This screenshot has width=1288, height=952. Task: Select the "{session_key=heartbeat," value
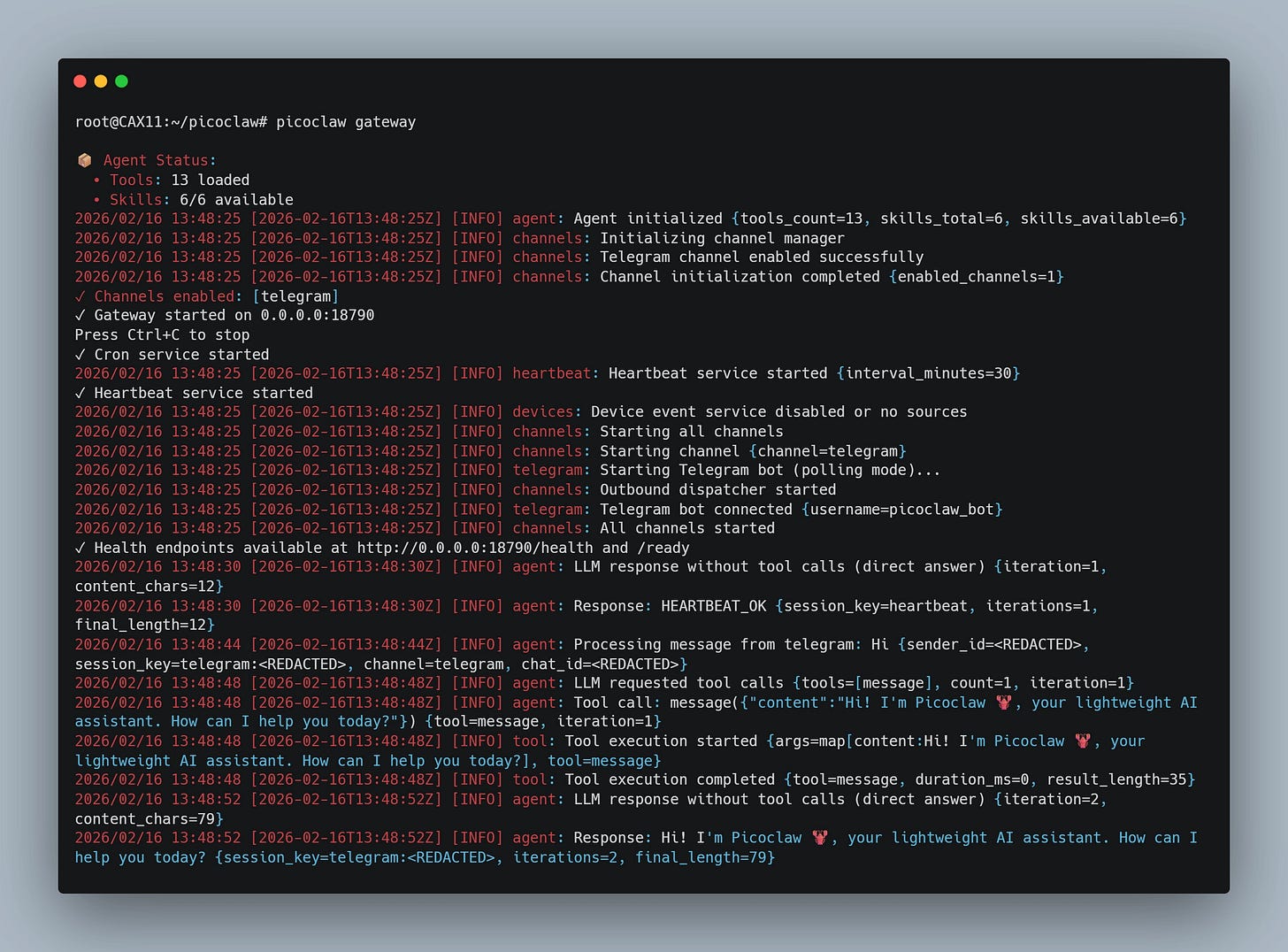(x=877, y=606)
